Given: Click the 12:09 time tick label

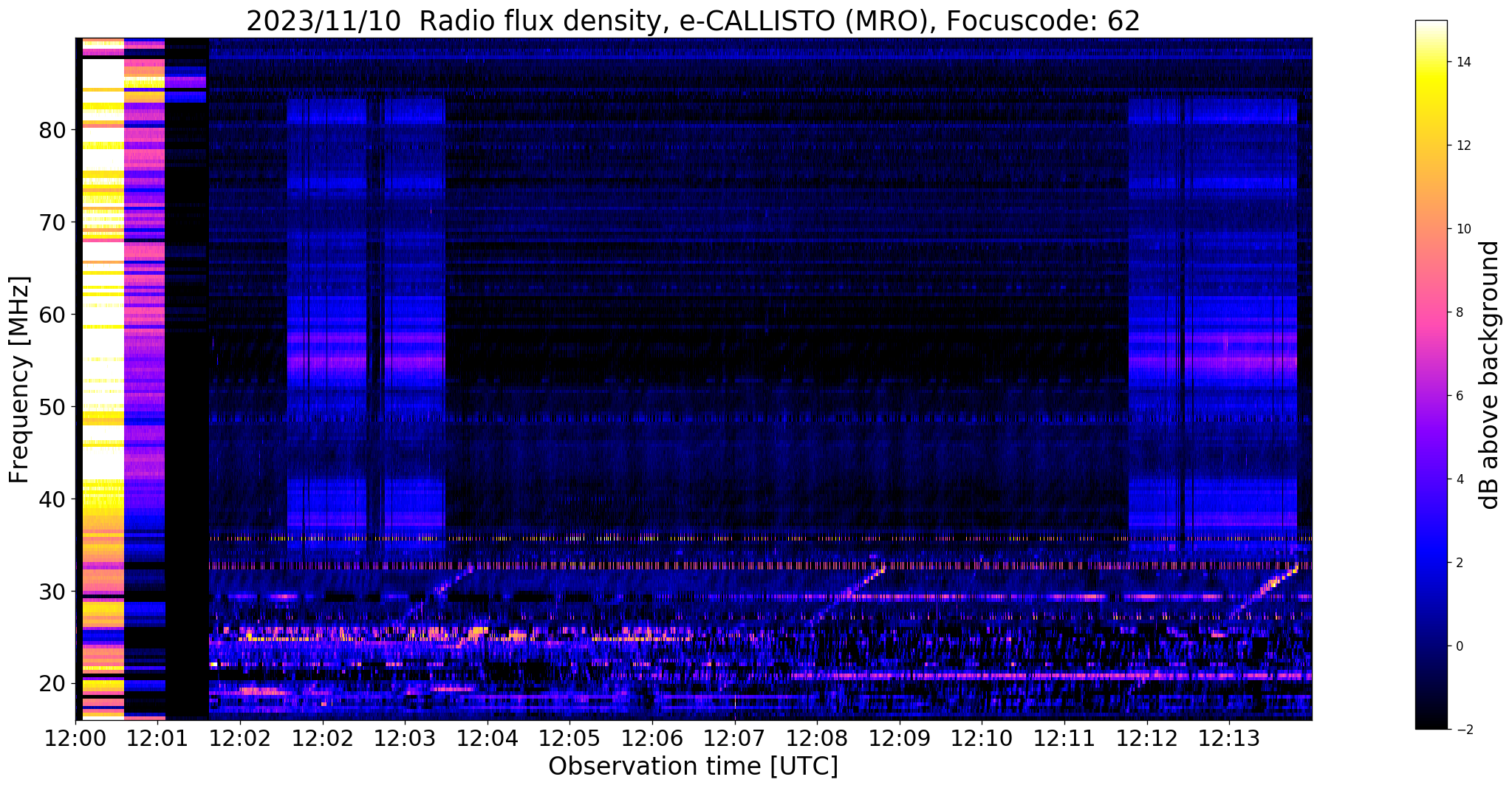Looking at the screenshot, I should pyautogui.click(x=900, y=737).
